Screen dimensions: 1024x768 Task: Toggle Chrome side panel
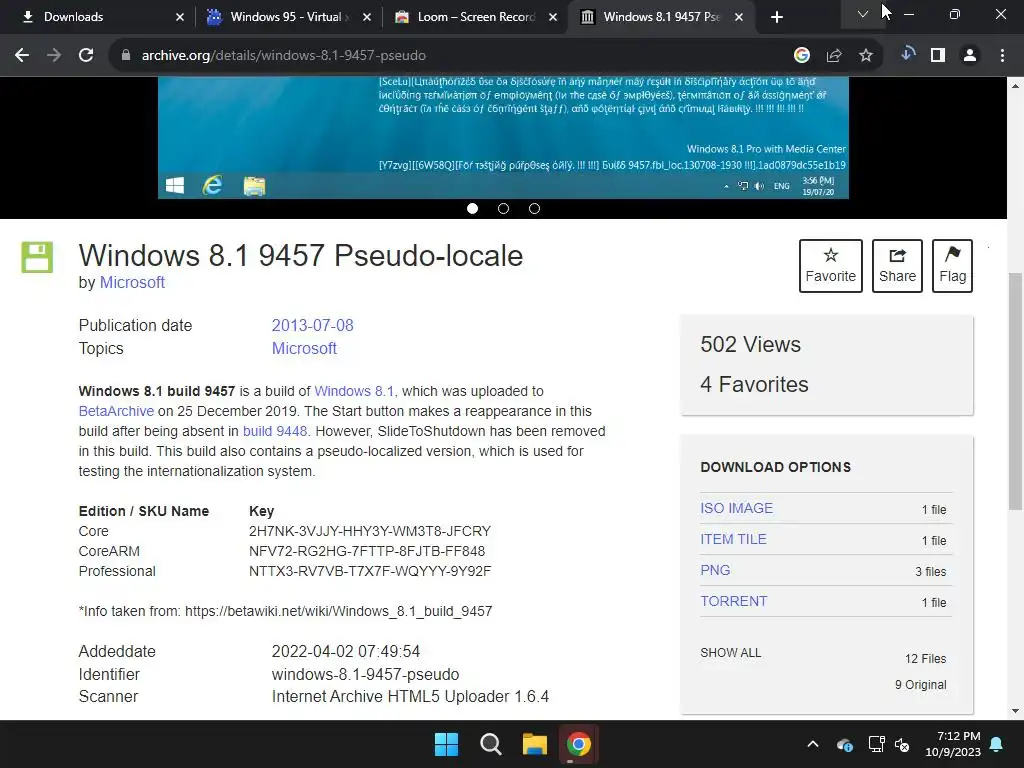pos(938,56)
